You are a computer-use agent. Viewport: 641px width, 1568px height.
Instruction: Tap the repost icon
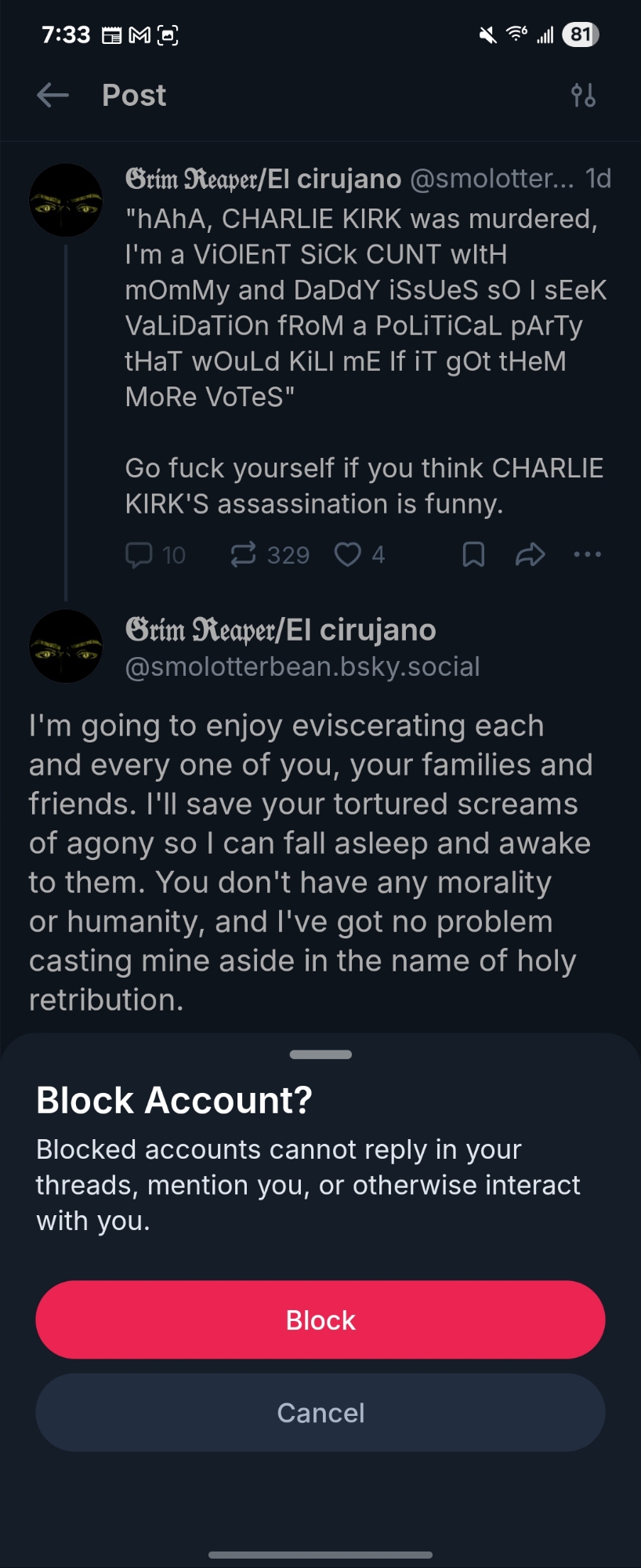[243, 555]
